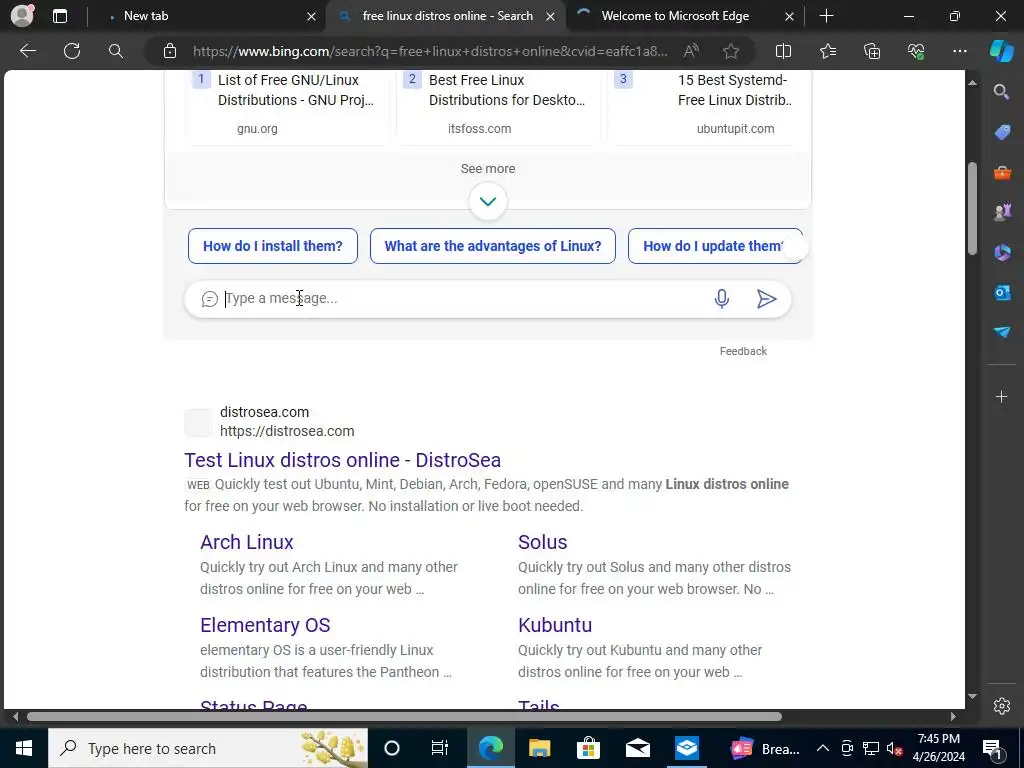Click the vertical page scrollbar thumb

[x=972, y=209]
